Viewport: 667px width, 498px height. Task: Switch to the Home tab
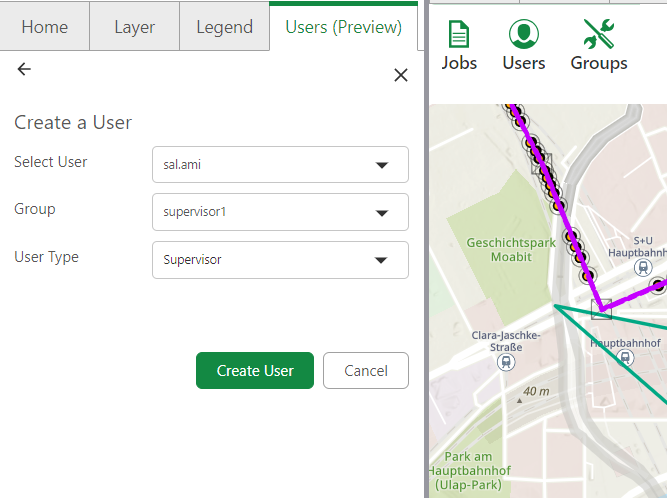[x=45, y=27]
